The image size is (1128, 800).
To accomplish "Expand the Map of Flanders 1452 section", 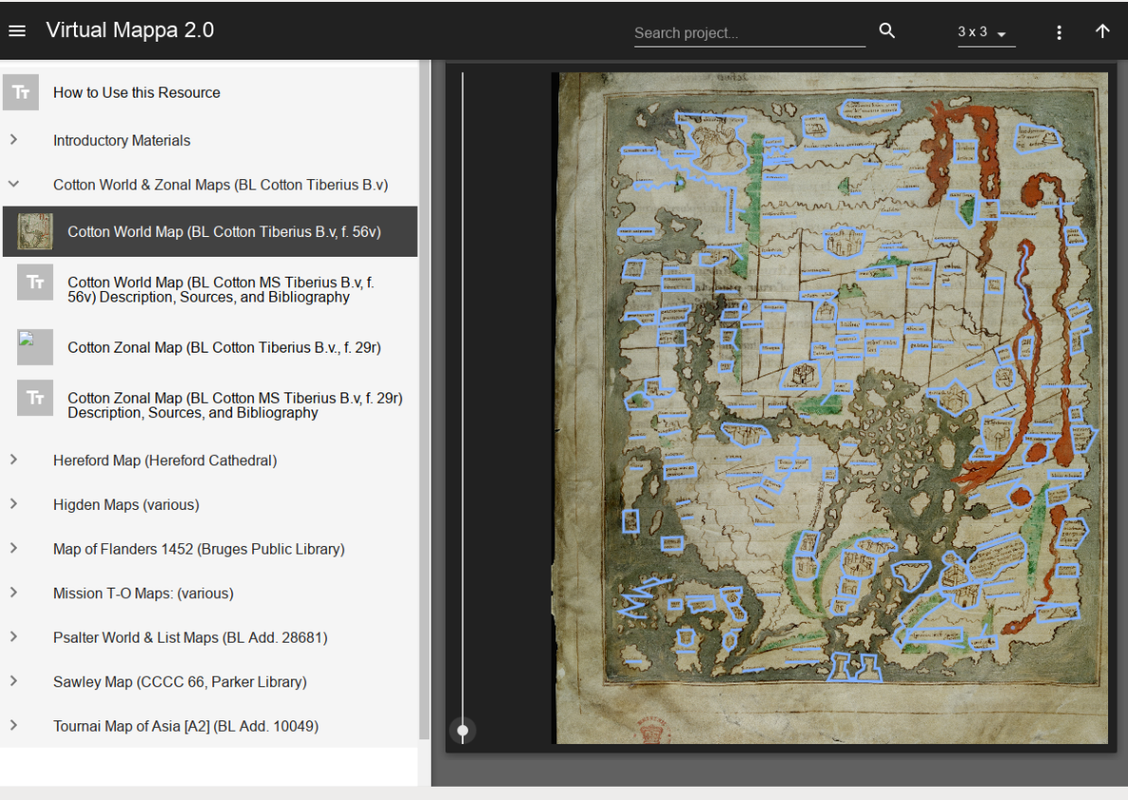I will (x=14, y=548).
